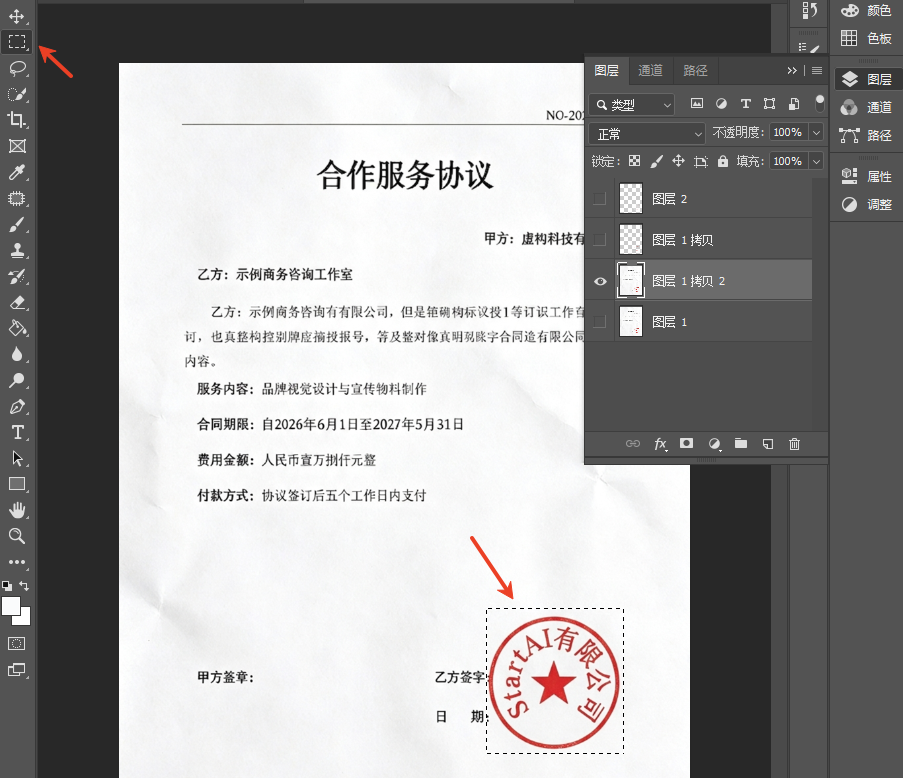Screen dimensions: 903x778
Task: Reset default foreground and background colors
Action: 7,586
